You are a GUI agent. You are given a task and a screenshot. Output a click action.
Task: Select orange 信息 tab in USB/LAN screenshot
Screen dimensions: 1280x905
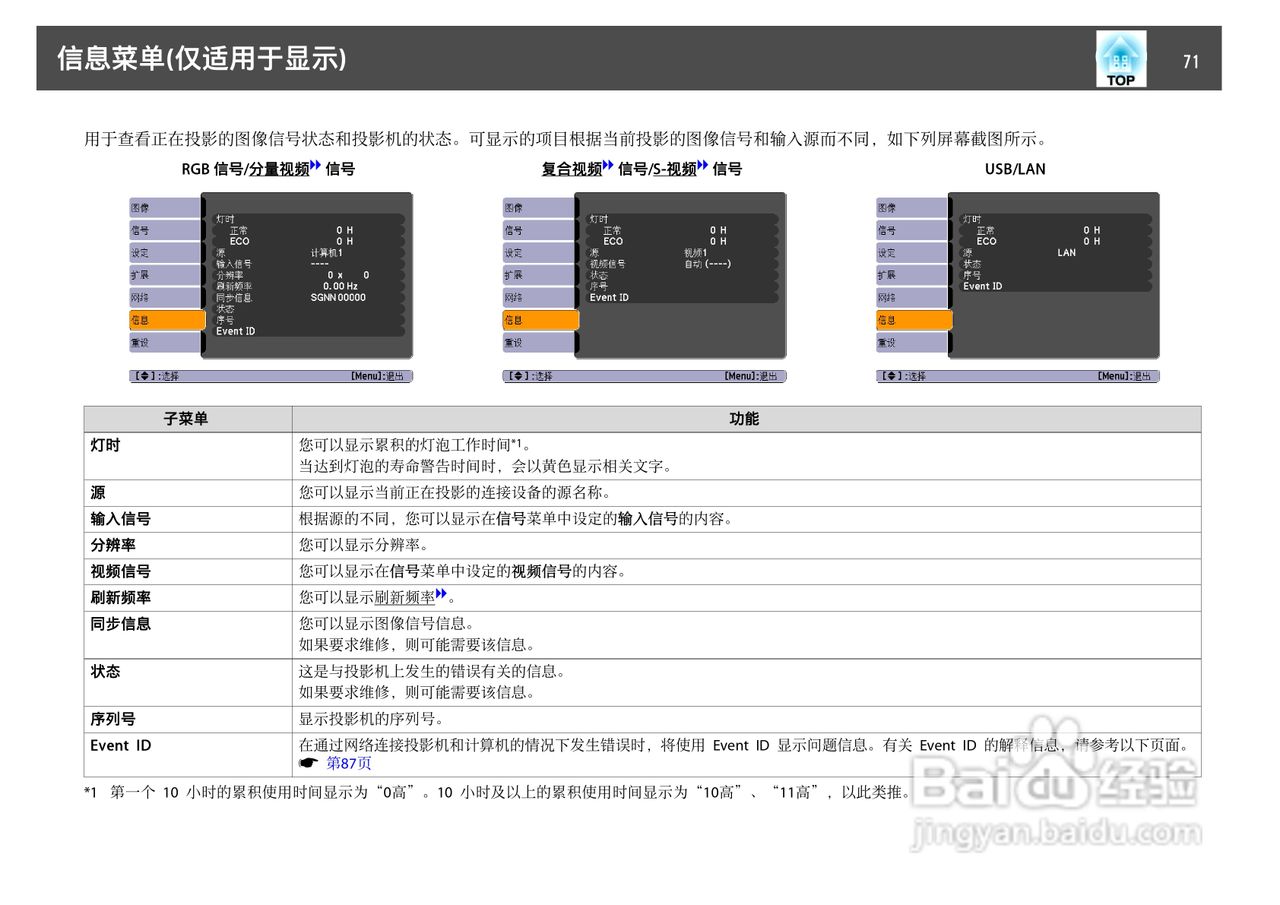914,320
